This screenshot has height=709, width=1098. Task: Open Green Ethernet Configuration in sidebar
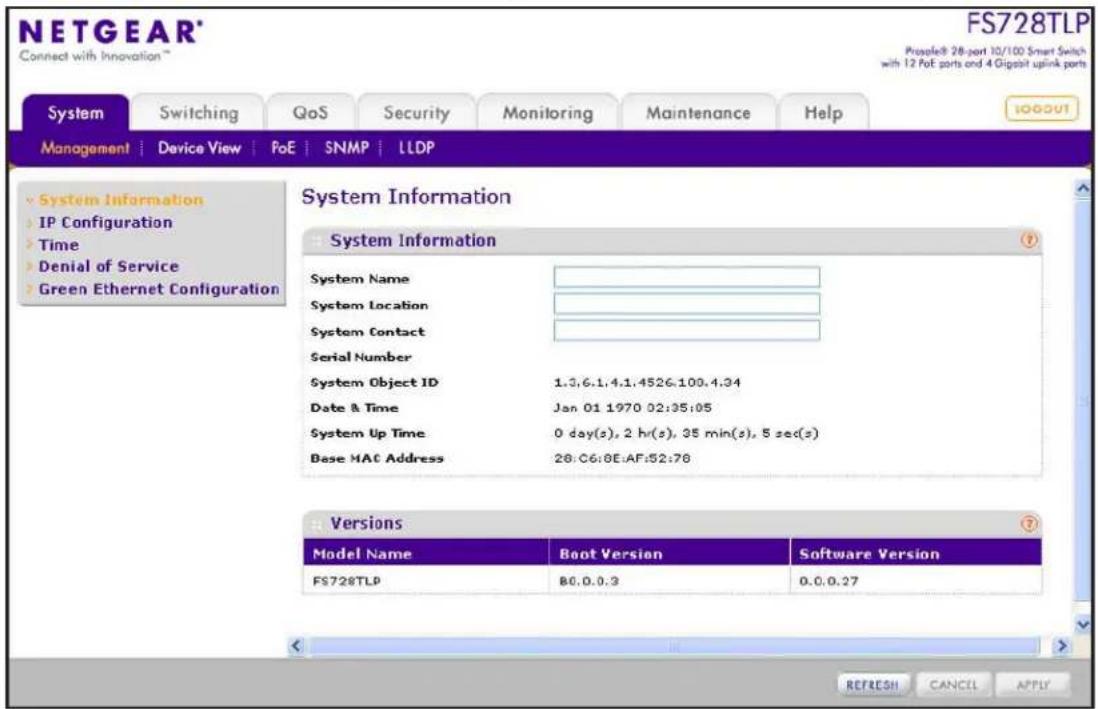pyautogui.click(x=158, y=289)
